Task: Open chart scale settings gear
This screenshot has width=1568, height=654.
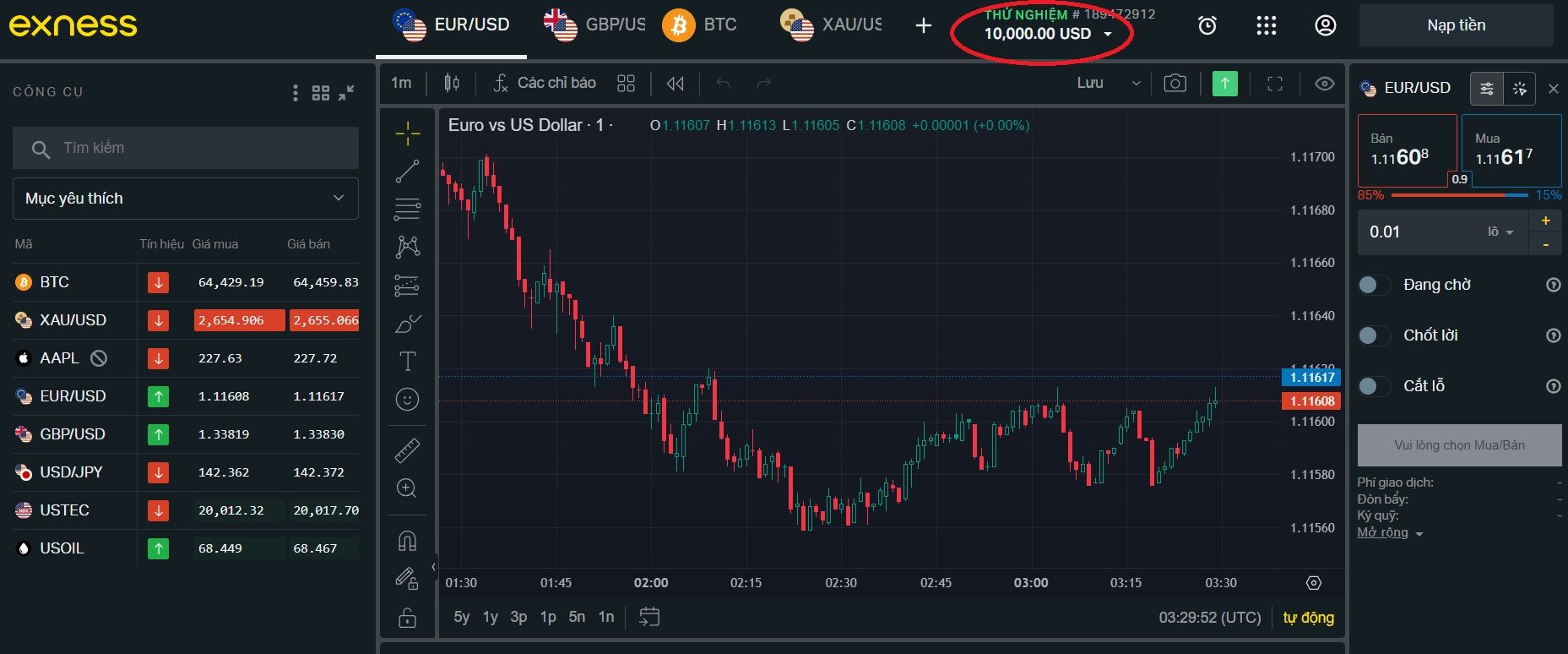Action: click(x=1313, y=583)
